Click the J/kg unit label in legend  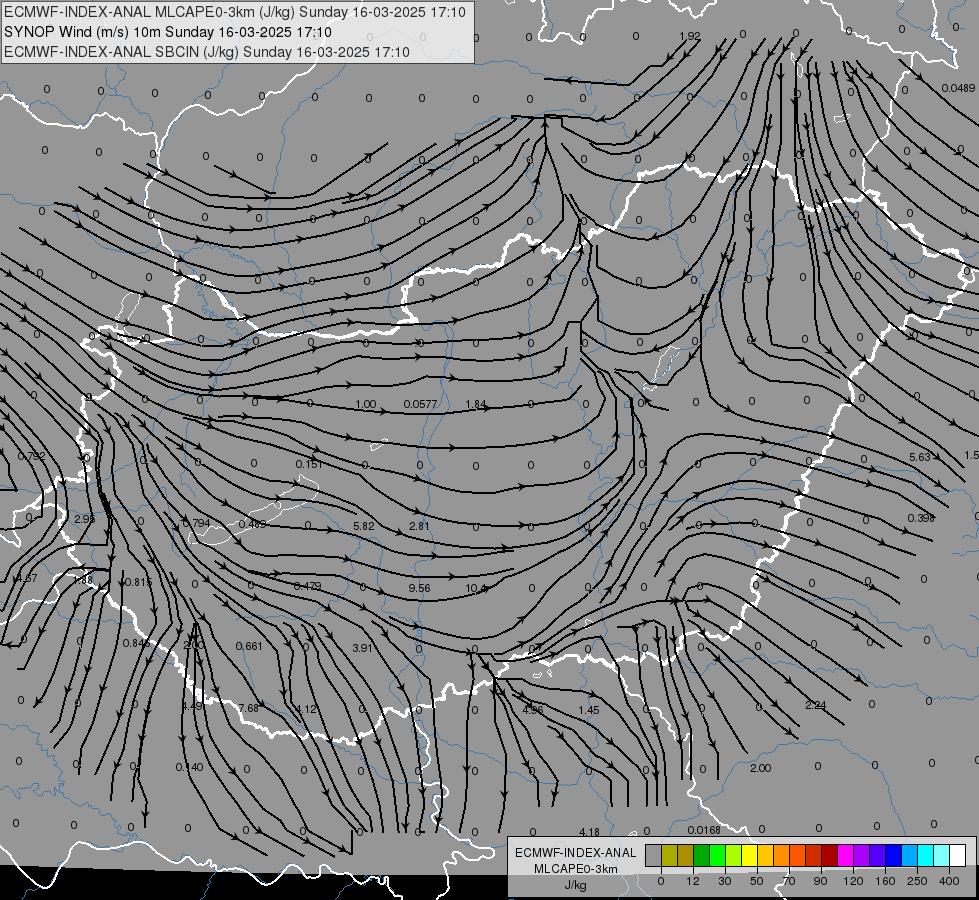click(x=575, y=885)
